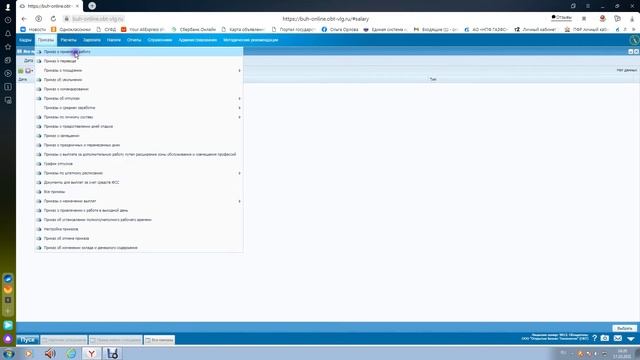Expand Приказы об отпусках submenu arrow
Viewport: 640px width, 360px height.
239,98
